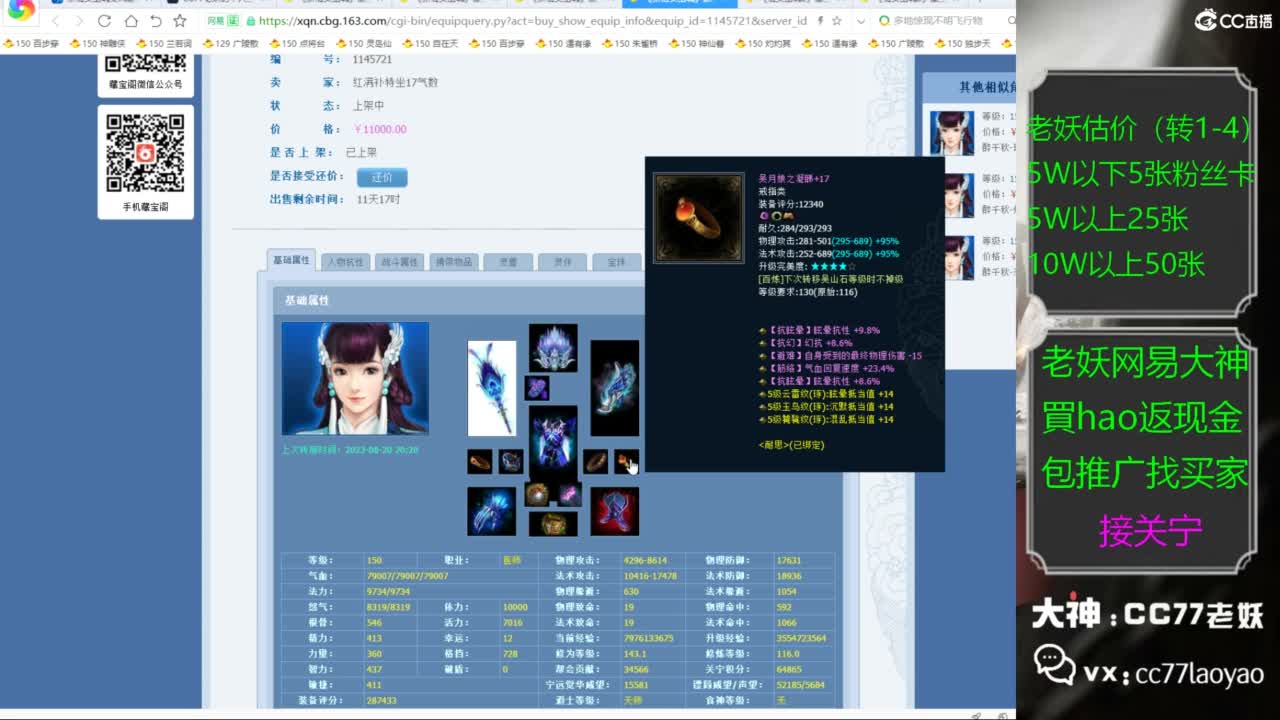Click the remaining time text 11天17时
The height and width of the screenshot is (720, 1280).
378,199
